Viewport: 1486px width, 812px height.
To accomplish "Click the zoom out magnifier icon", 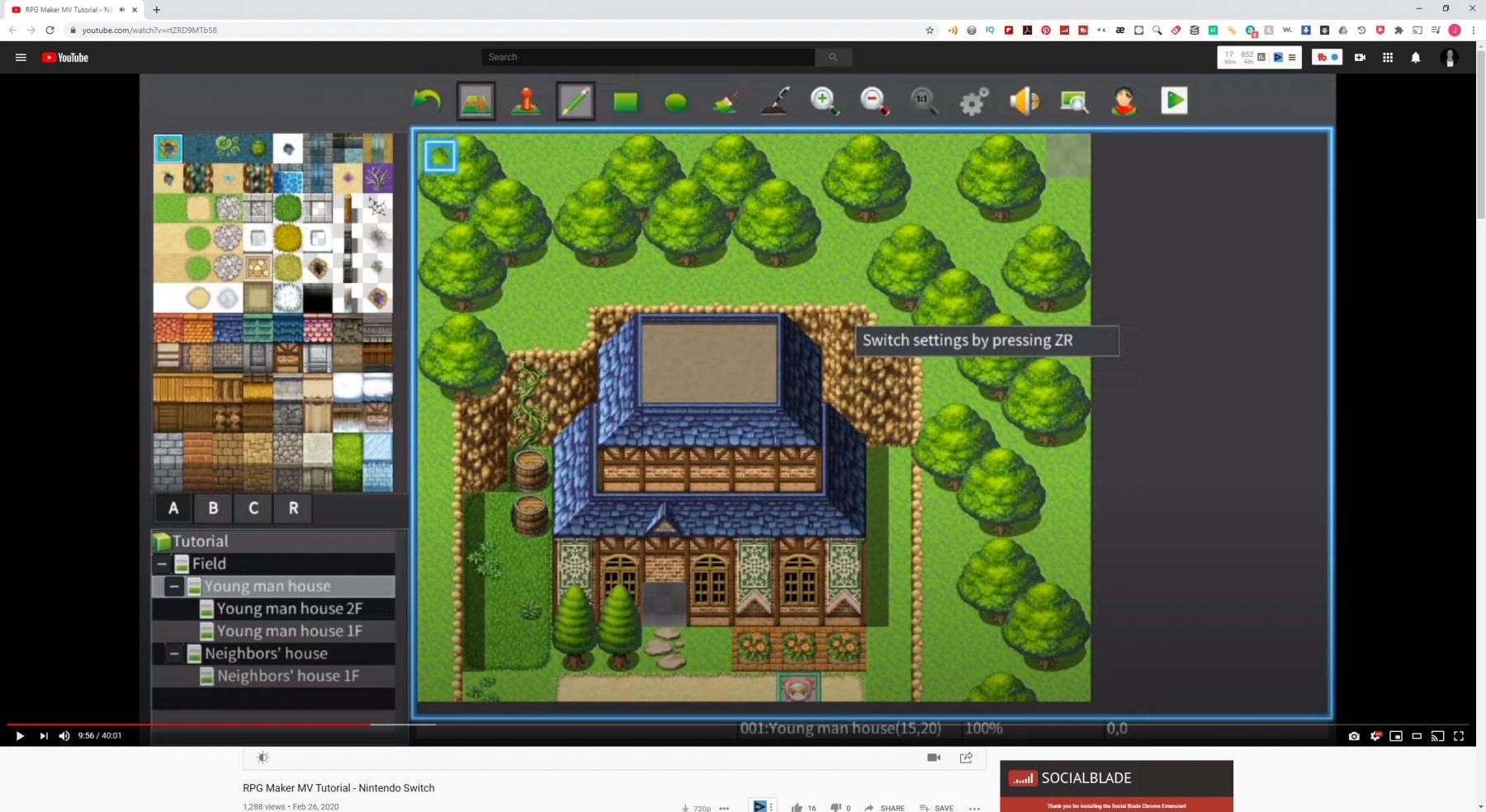I will pyautogui.click(x=874, y=101).
